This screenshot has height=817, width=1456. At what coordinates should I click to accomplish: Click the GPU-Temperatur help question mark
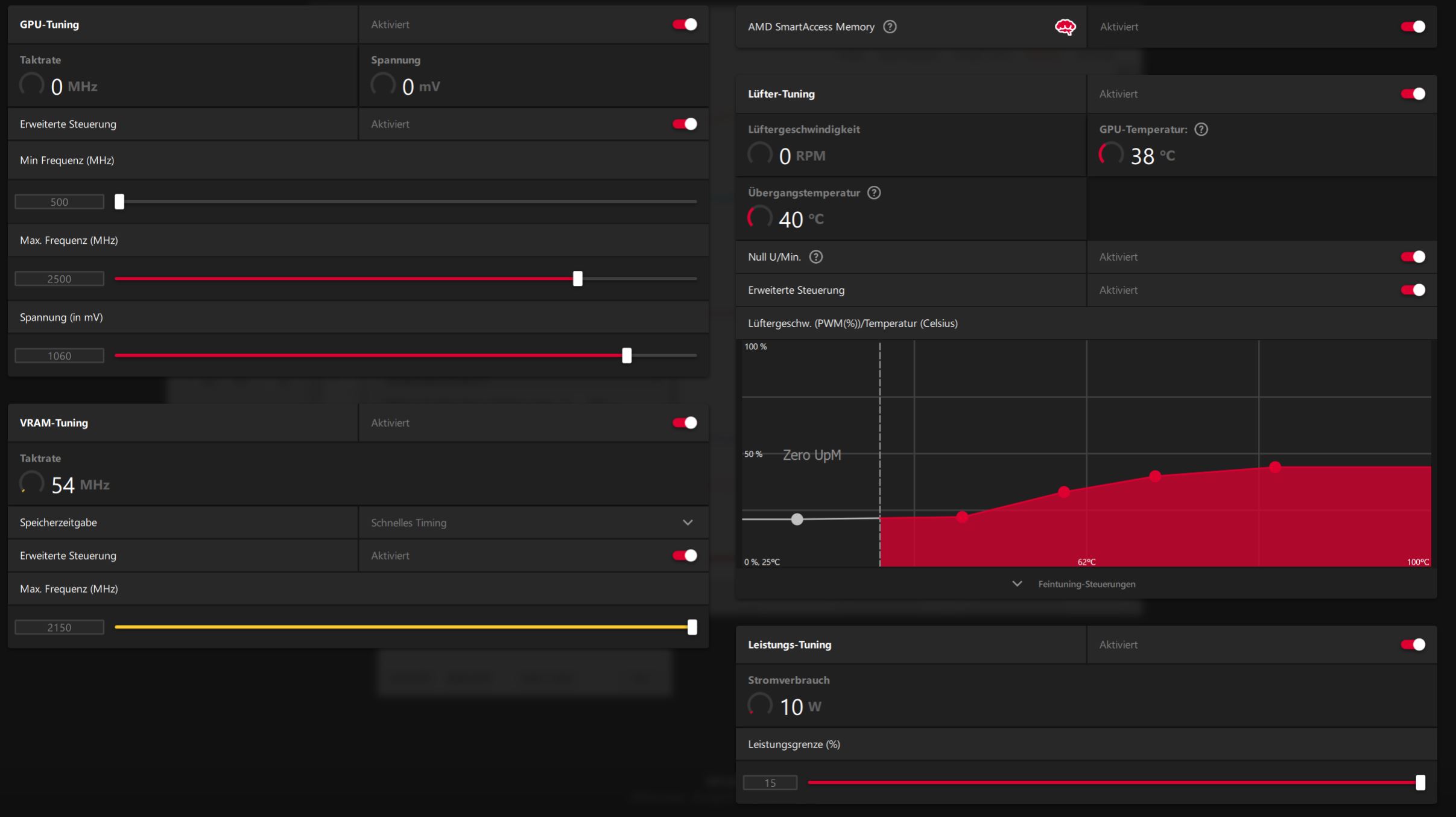coord(1201,129)
